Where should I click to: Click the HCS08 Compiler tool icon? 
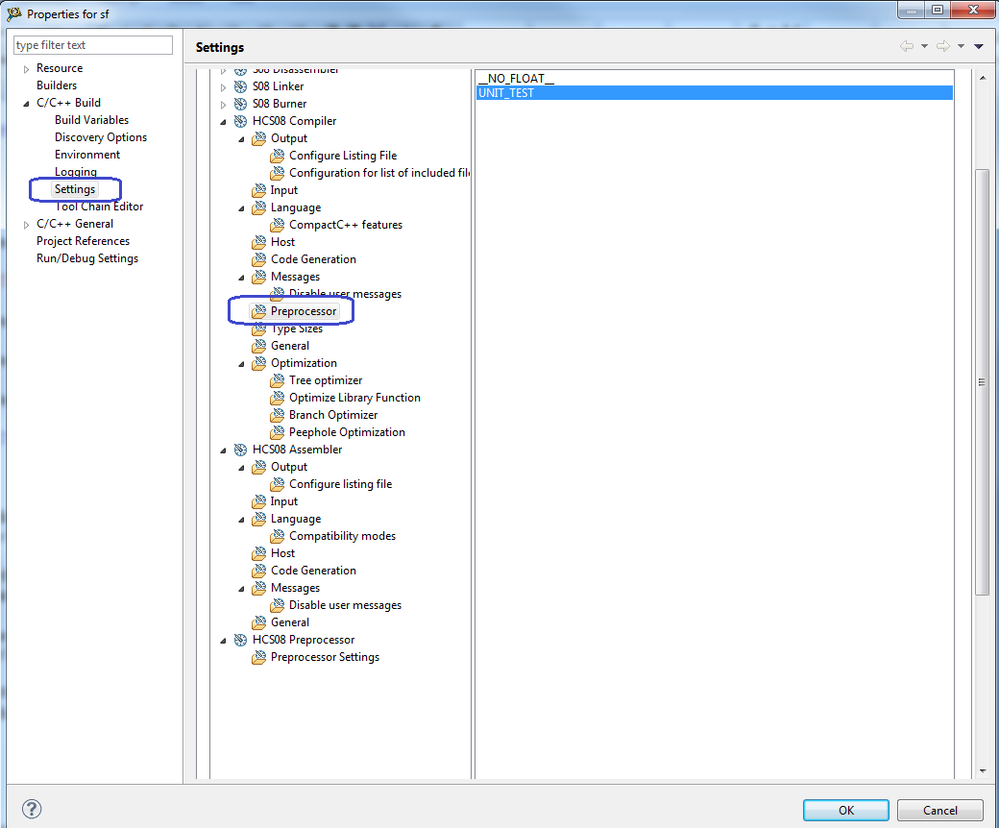tap(240, 120)
